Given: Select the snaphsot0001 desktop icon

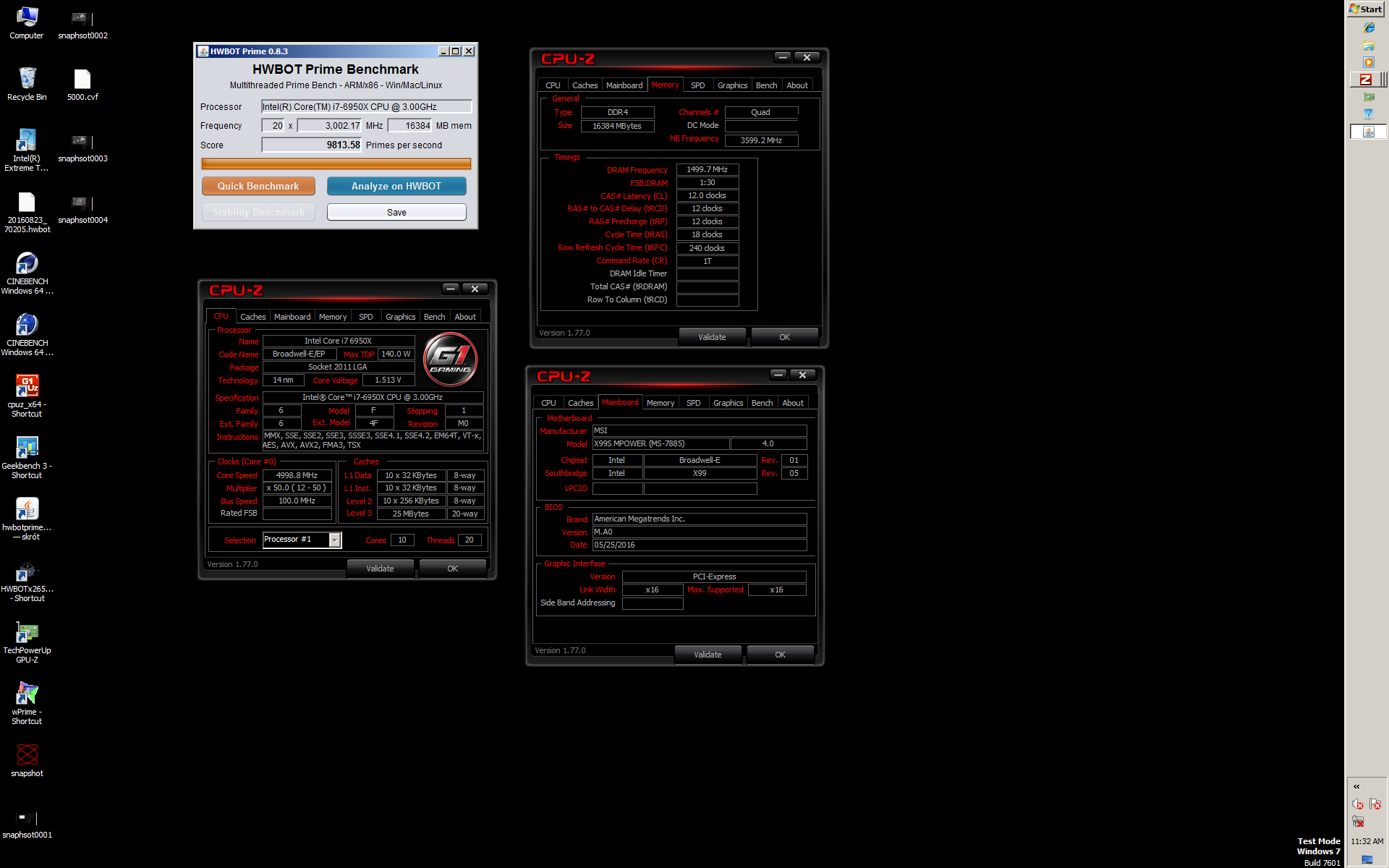Looking at the screenshot, I should click(x=27, y=825).
